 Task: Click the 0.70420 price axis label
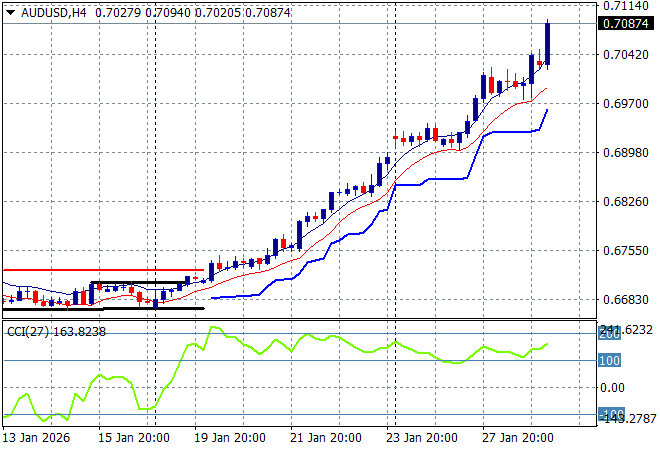click(x=626, y=55)
